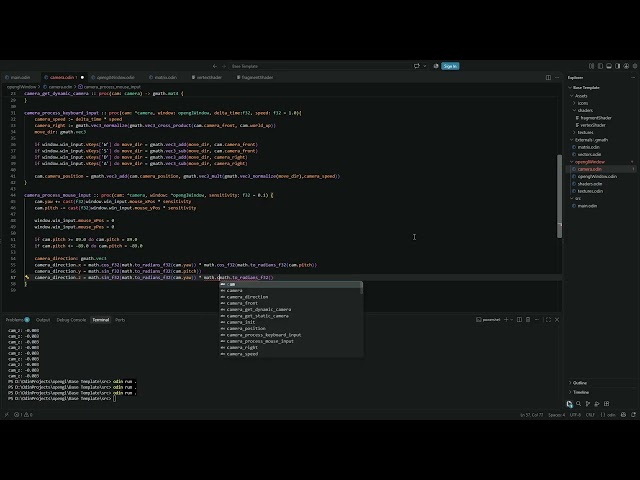The height and width of the screenshot is (480, 640).
Task: Open the gear settings icon at top right
Action: pyautogui.click(x=635, y=66)
